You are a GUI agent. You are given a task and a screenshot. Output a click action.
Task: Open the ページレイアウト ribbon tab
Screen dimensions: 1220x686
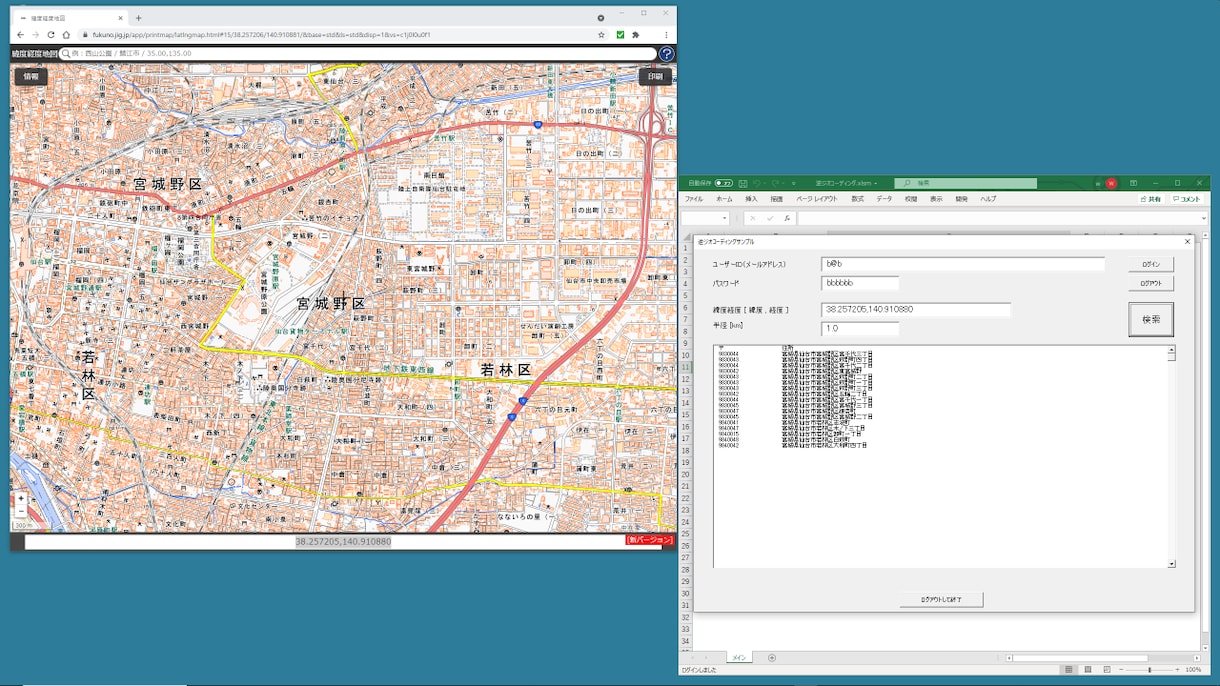point(817,199)
